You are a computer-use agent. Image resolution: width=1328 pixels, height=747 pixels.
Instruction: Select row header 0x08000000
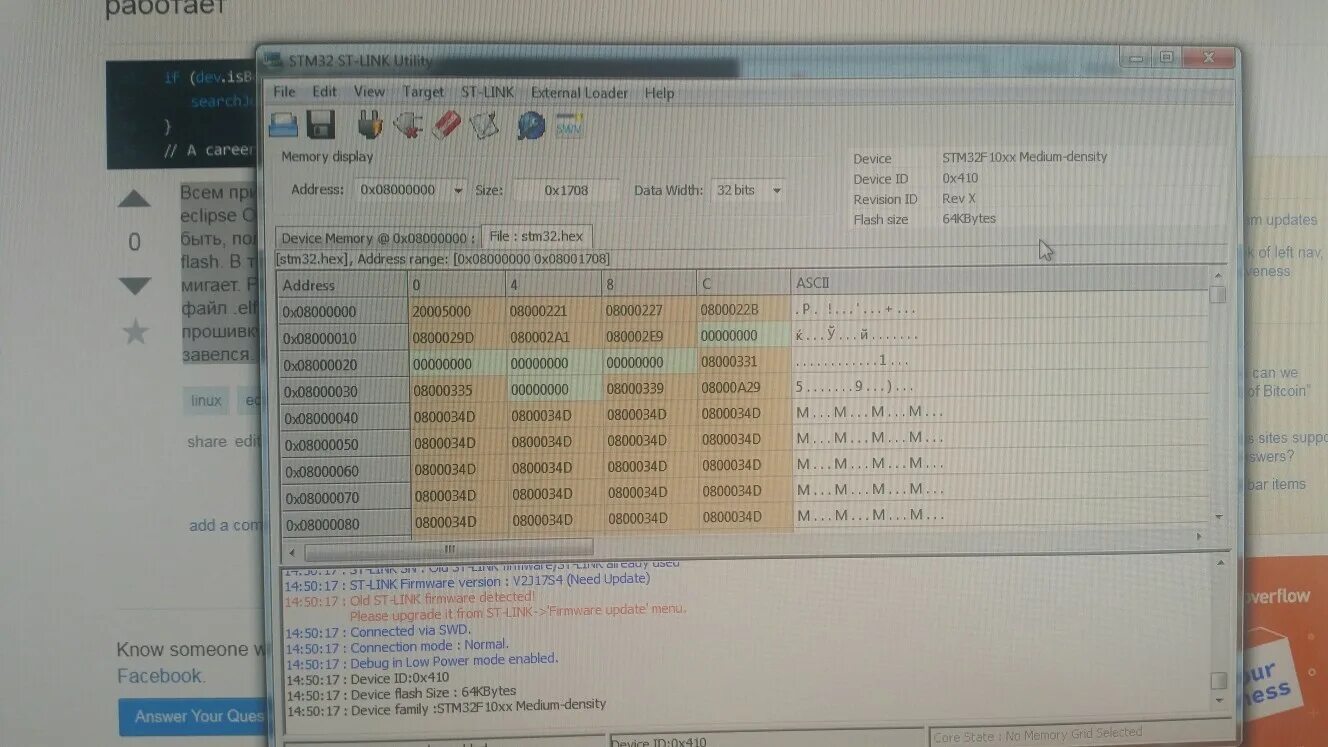click(343, 312)
